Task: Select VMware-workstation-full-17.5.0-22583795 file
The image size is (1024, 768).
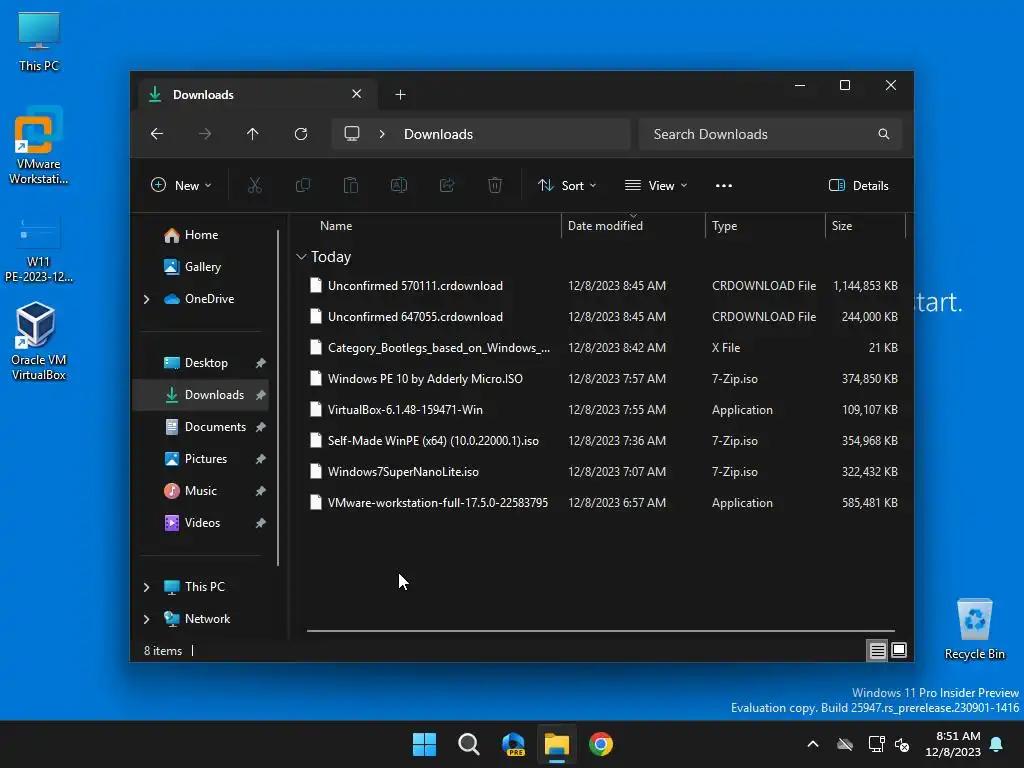Action: pos(603,503)
